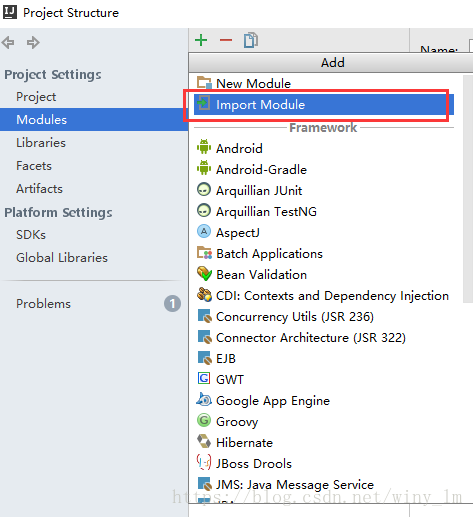Click the New Module folder icon
This screenshot has width=473, height=517.
204,83
